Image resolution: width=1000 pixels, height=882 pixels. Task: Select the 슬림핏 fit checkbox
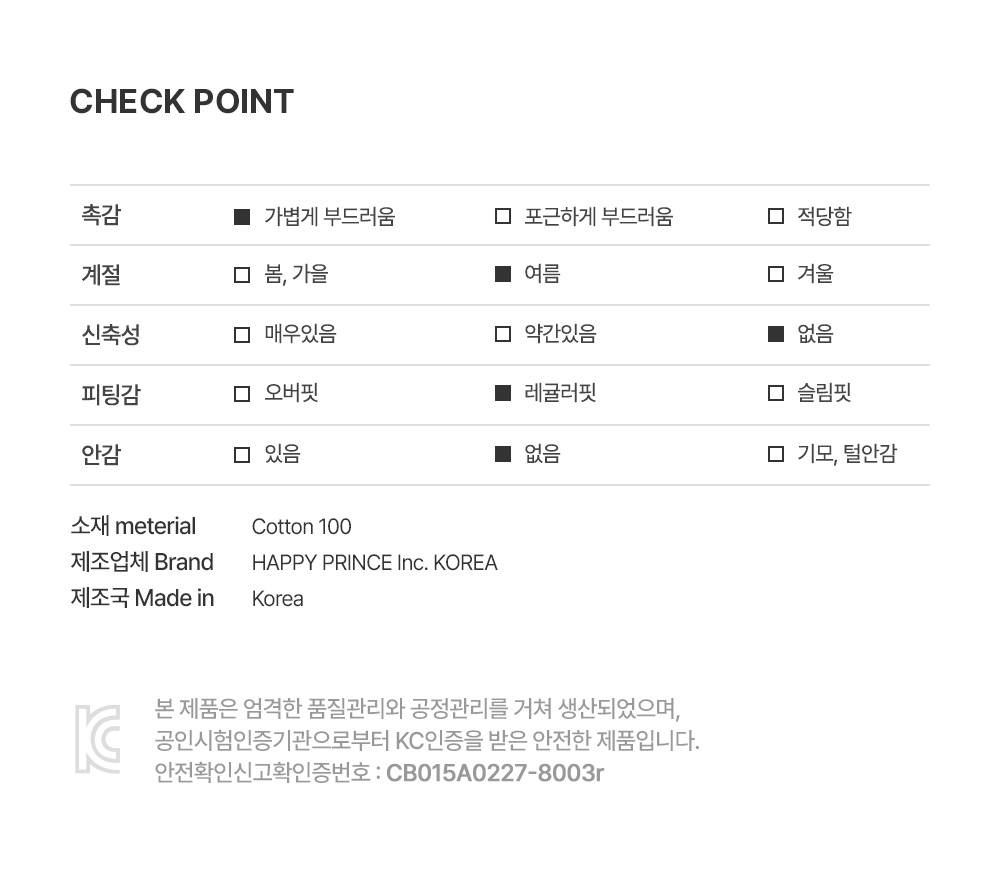click(776, 393)
